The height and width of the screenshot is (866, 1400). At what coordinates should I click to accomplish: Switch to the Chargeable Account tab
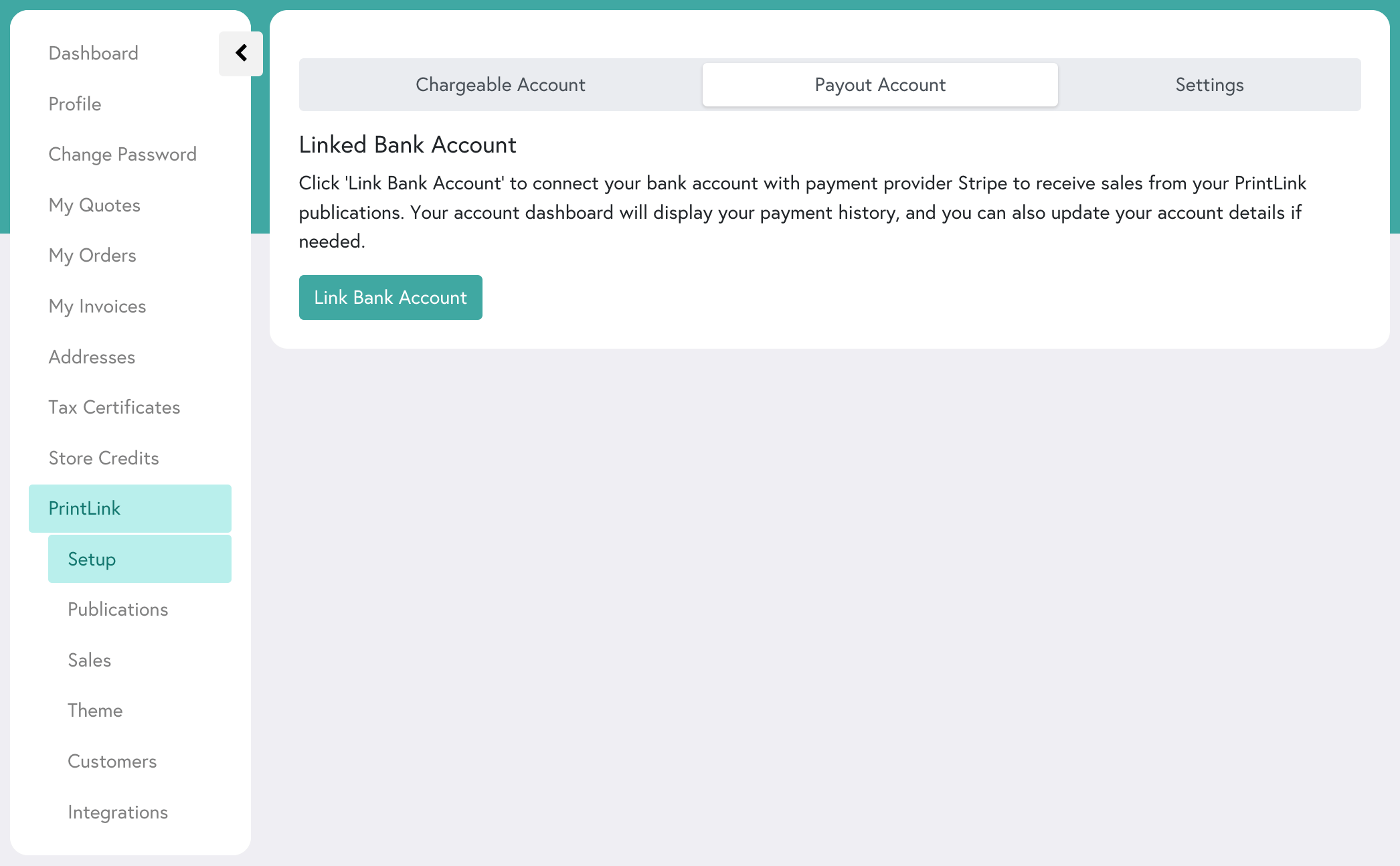pos(500,84)
